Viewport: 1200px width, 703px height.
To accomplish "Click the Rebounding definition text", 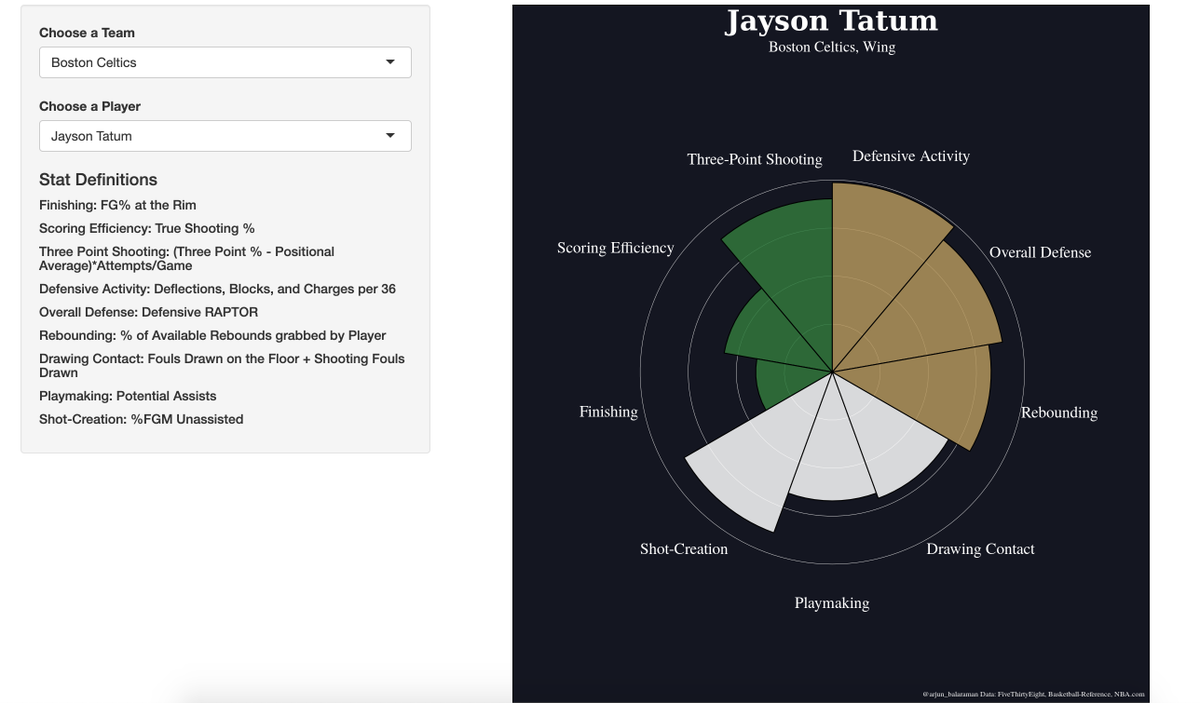I will [x=212, y=335].
